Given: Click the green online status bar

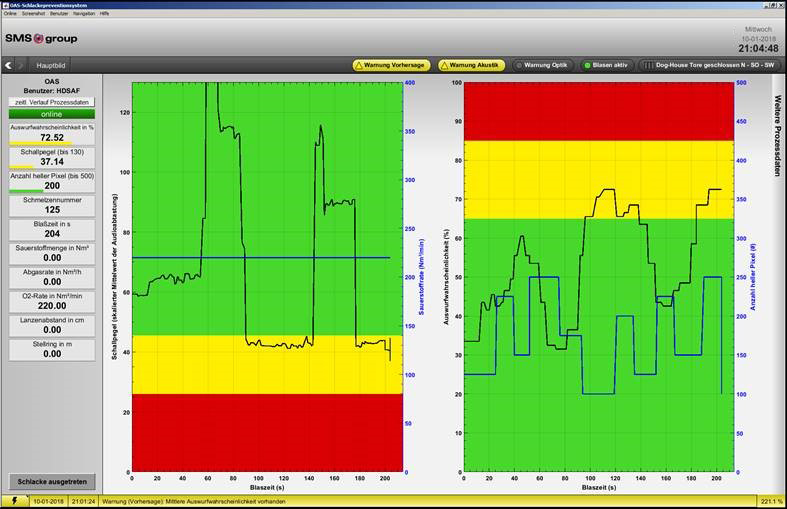Looking at the screenshot, I should 52,114.
